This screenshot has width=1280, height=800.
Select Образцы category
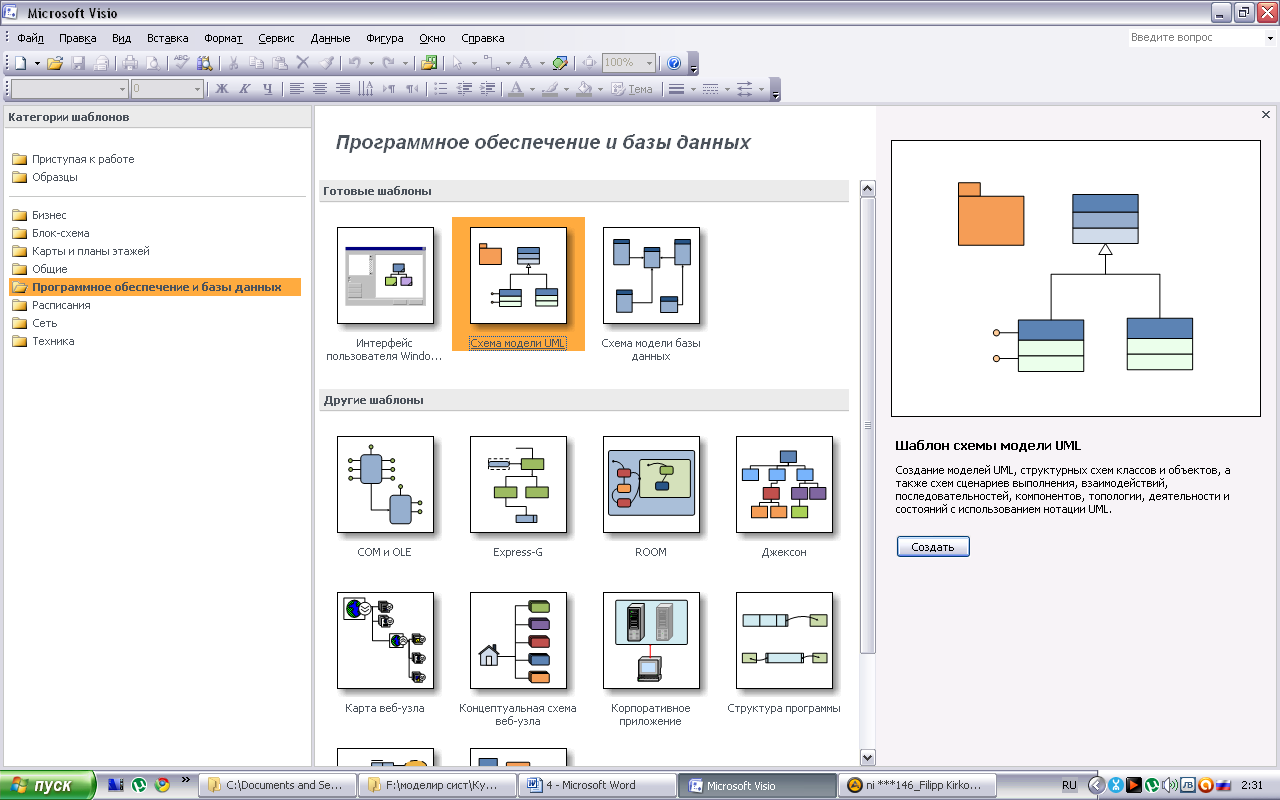(45, 177)
